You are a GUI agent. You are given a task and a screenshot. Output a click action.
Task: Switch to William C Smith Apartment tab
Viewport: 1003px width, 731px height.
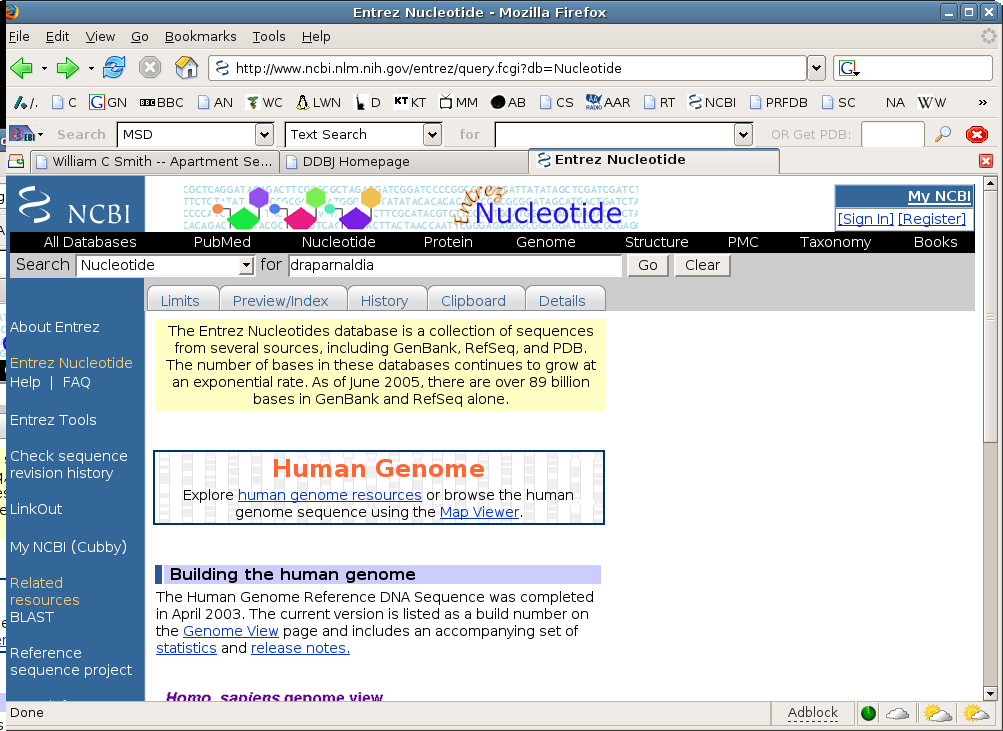(x=154, y=161)
